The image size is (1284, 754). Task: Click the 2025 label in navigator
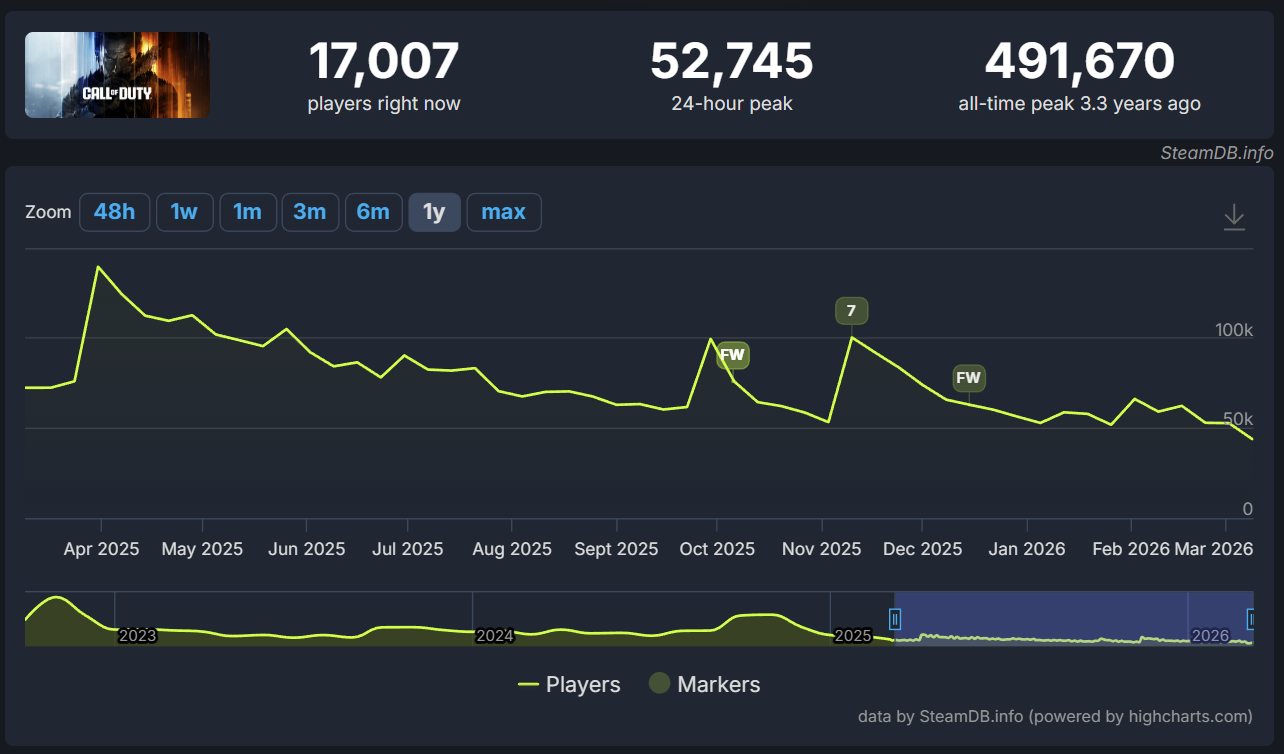[853, 636]
